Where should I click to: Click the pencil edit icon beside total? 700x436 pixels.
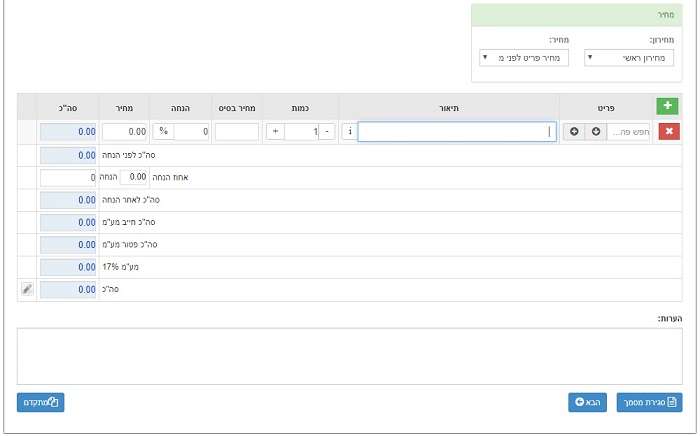tap(27, 289)
